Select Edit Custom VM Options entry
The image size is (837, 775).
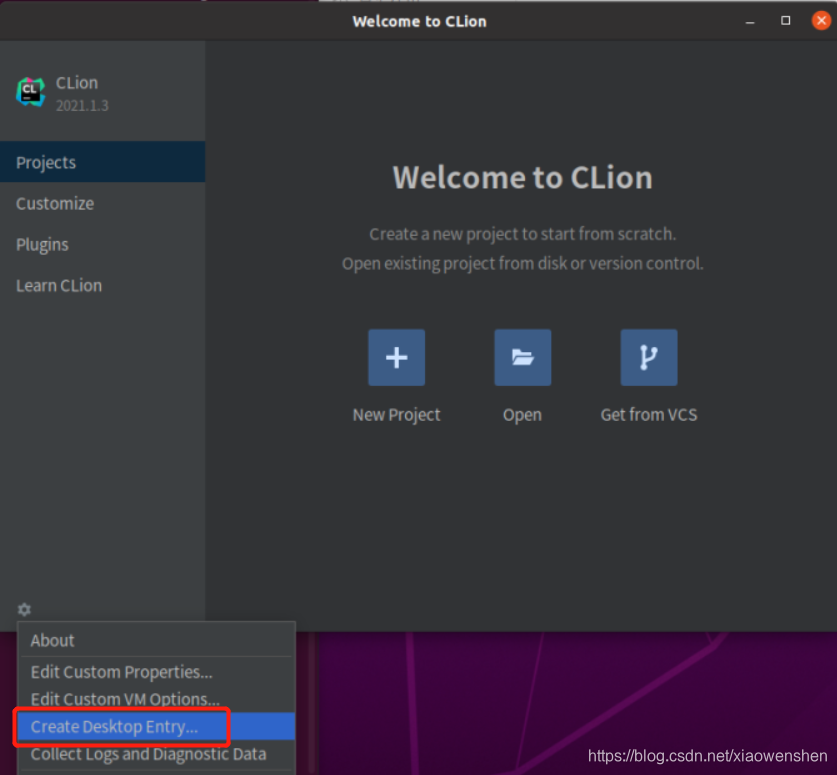click(x=156, y=699)
